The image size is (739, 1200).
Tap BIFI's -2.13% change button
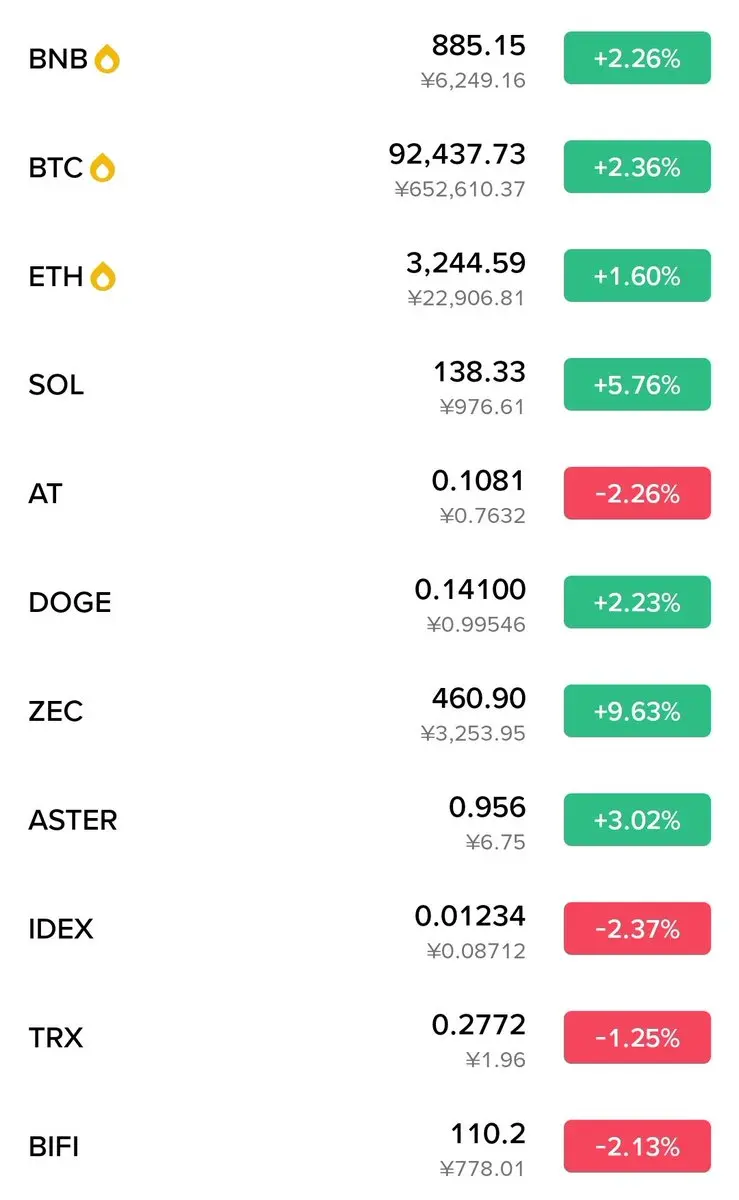tap(637, 1146)
